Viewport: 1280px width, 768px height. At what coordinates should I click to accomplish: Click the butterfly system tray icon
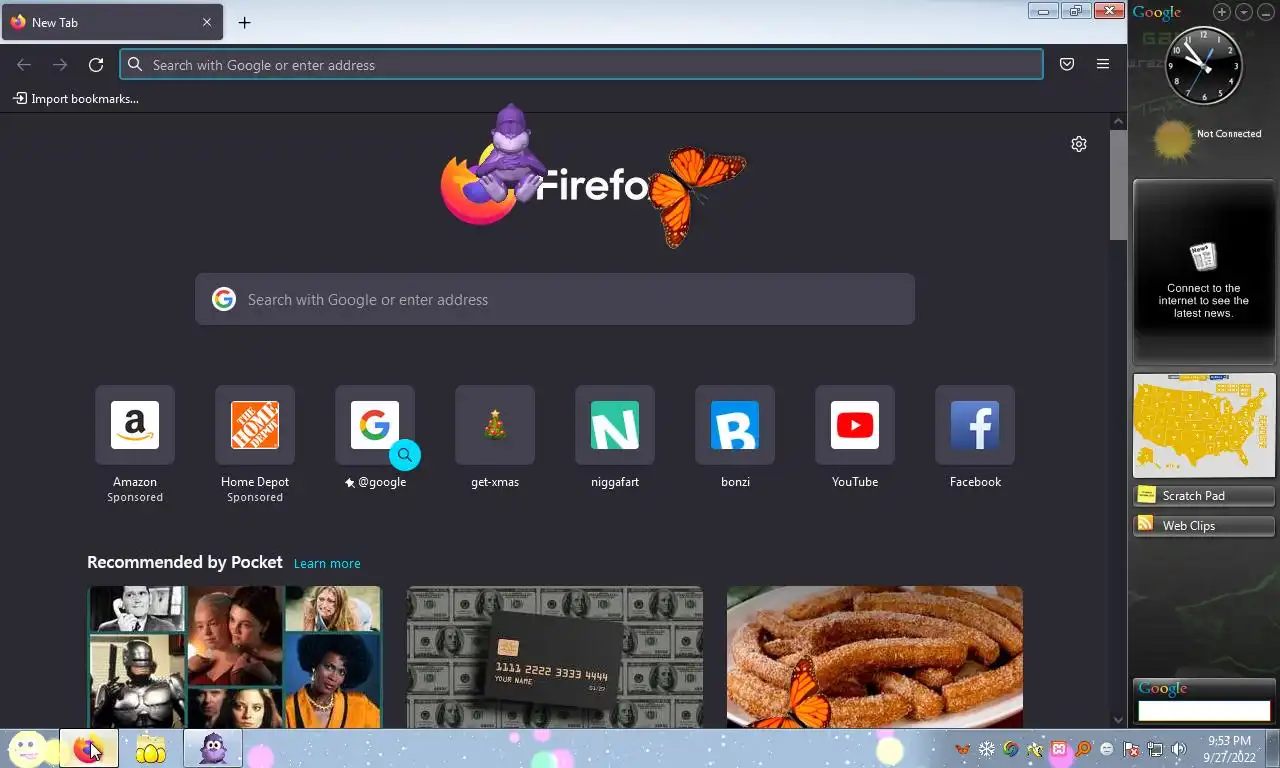[x=963, y=748]
